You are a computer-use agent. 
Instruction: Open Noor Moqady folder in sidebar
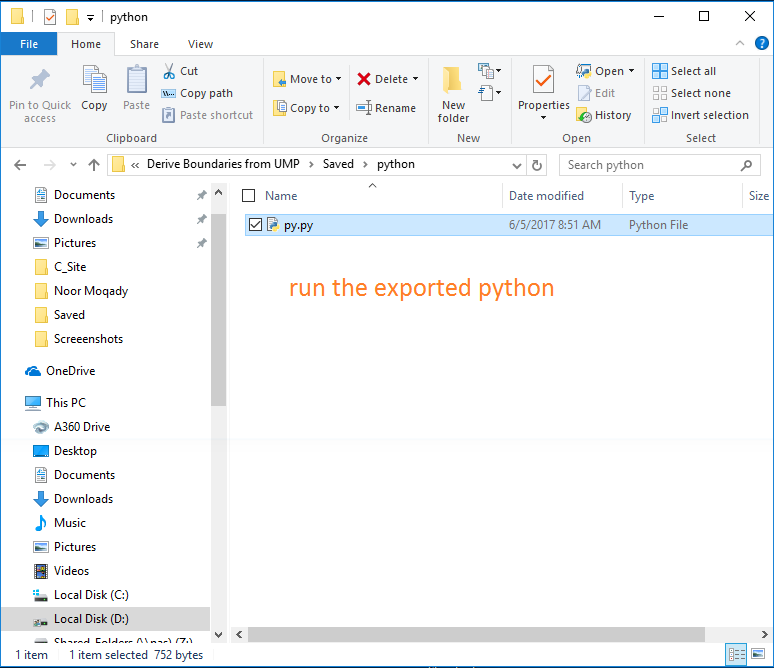pyautogui.click(x=82, y=291)
